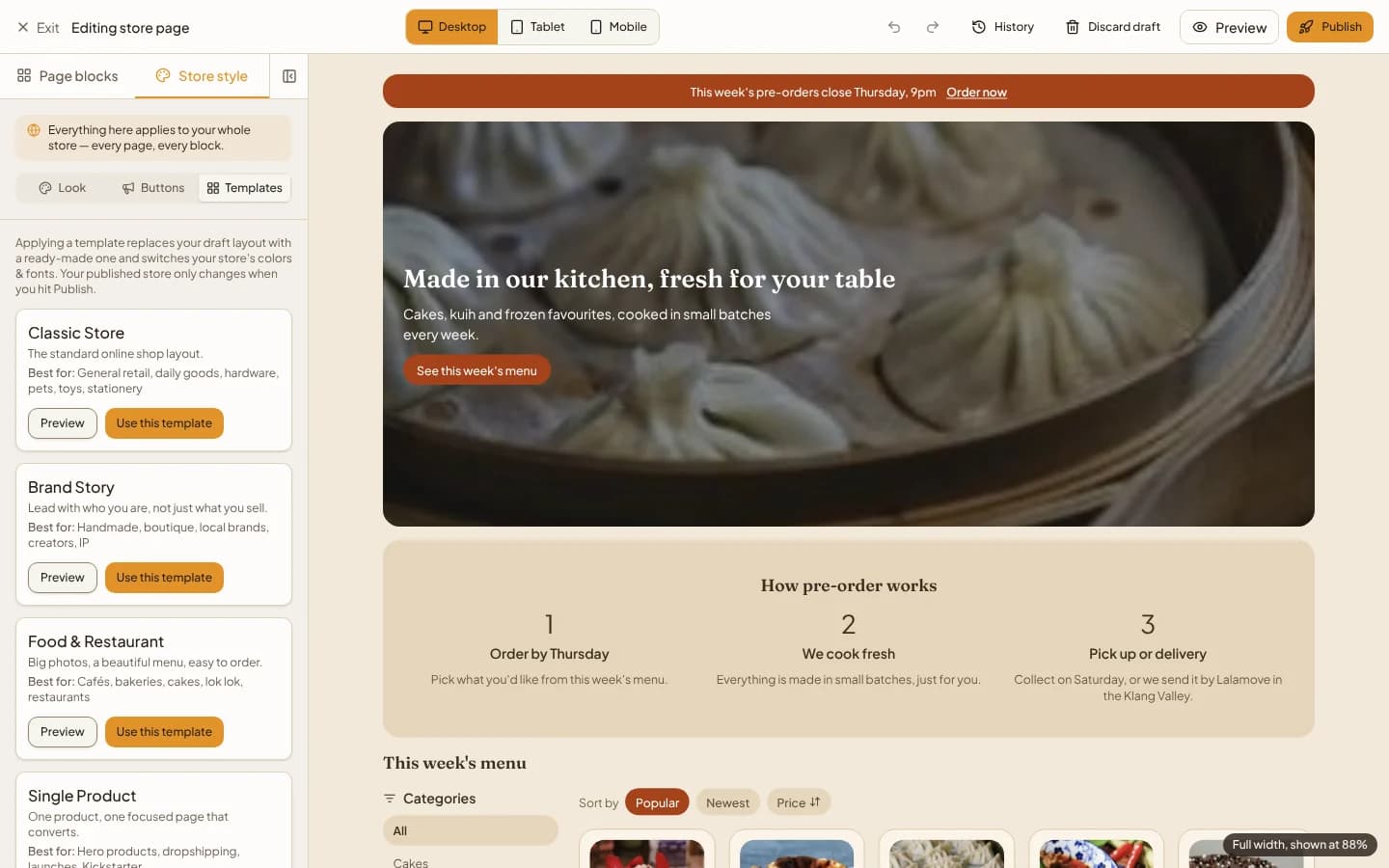Image resolution: width=1389 pixels, height=868 pixels.
Task: Switch to Desktop view
Action: pos(451,27)
